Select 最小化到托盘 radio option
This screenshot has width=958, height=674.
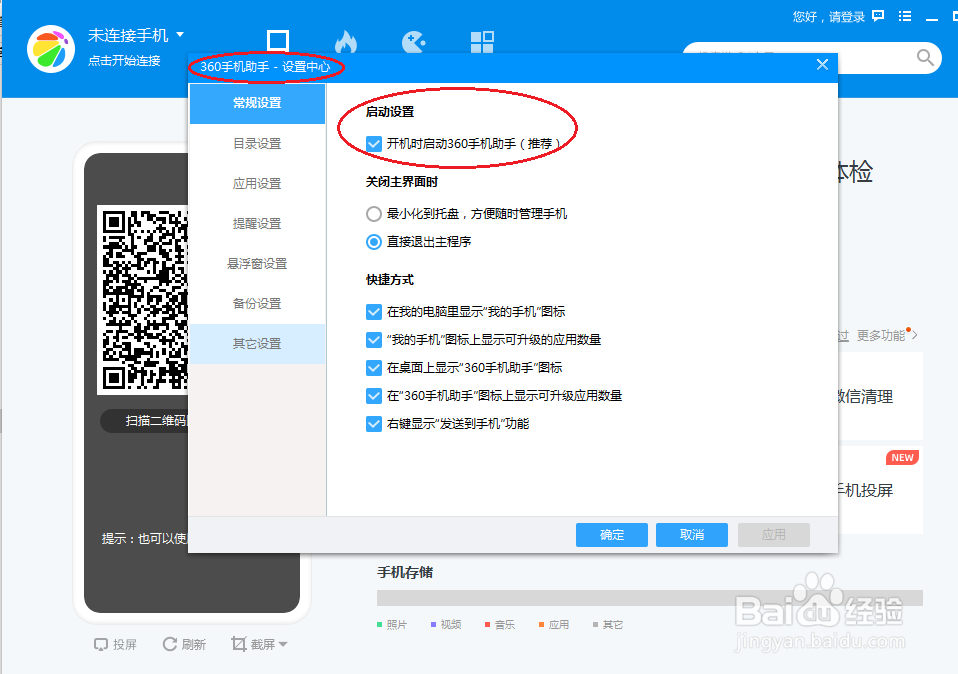[x=374, y=214]
